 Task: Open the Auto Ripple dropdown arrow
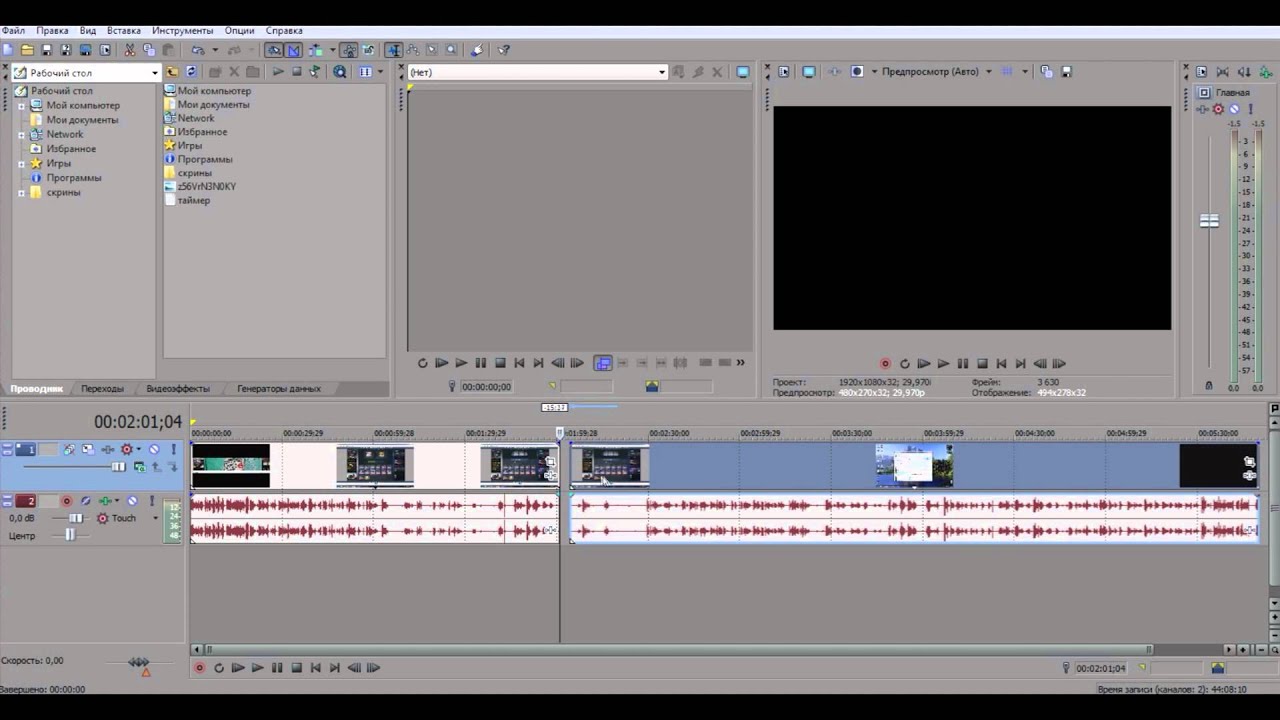pyautogui.click(x=333, y=50)
